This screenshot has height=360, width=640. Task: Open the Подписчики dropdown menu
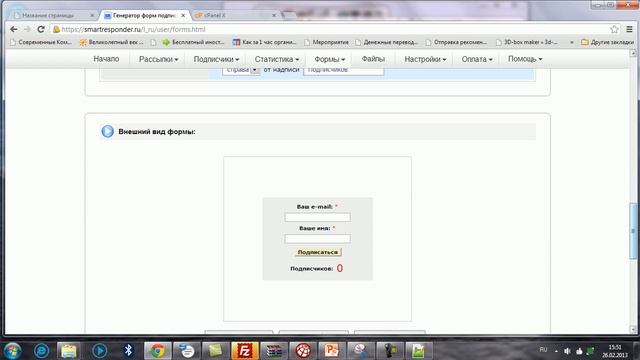[x=216, y=59]
